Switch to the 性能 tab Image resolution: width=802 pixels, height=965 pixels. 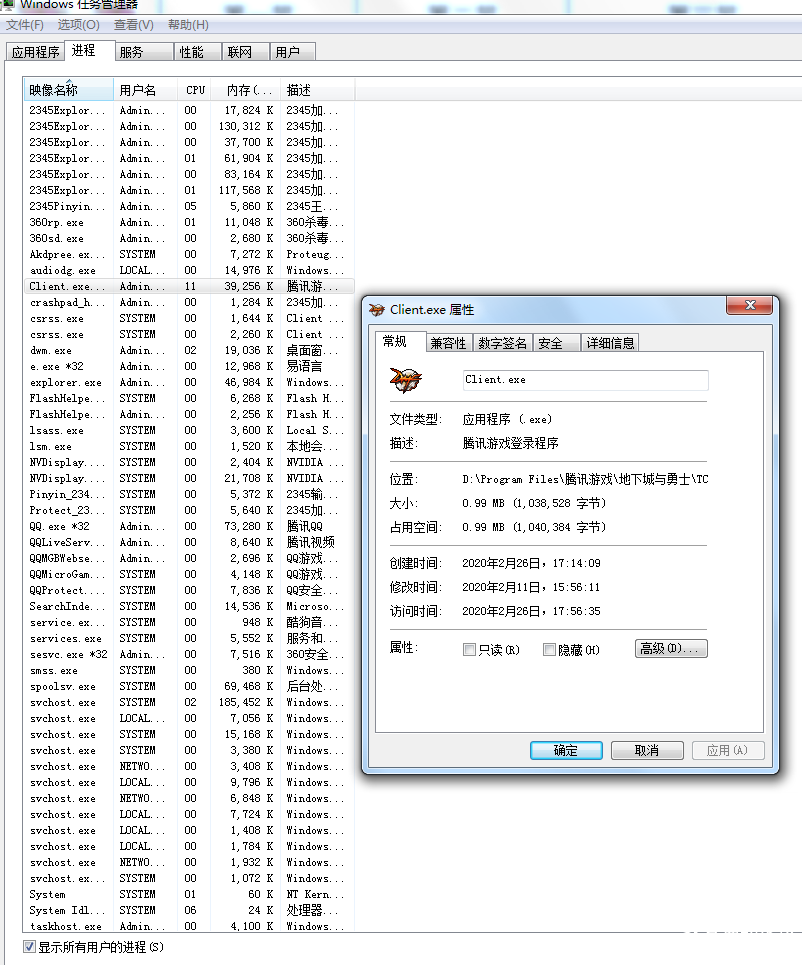(191, 52)
